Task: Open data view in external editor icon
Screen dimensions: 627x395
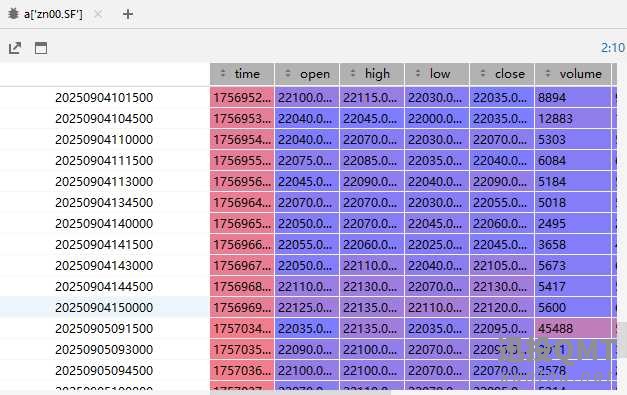Action: [15, 48]
